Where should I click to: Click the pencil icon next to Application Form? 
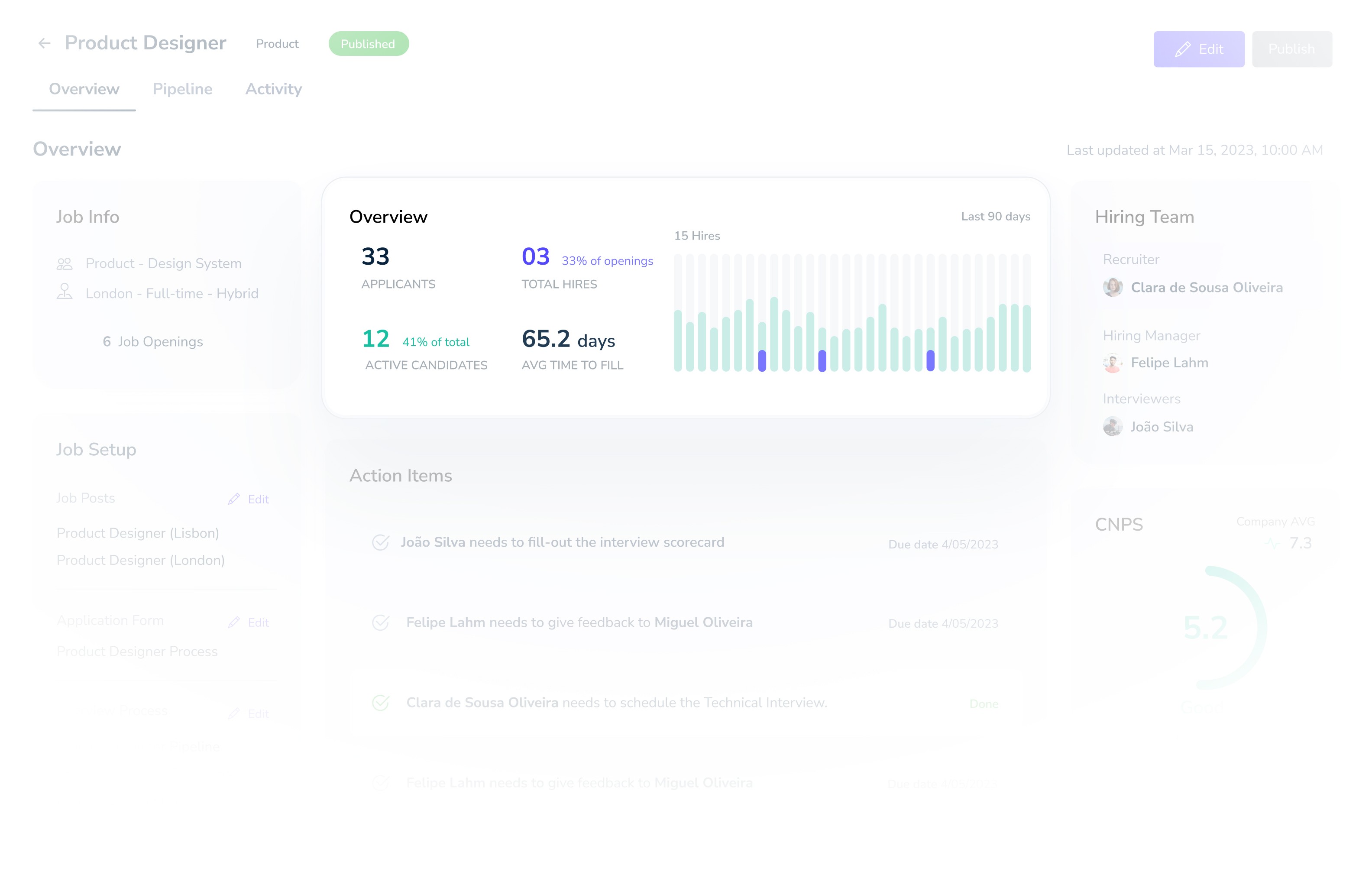click(x=233, y=622)
